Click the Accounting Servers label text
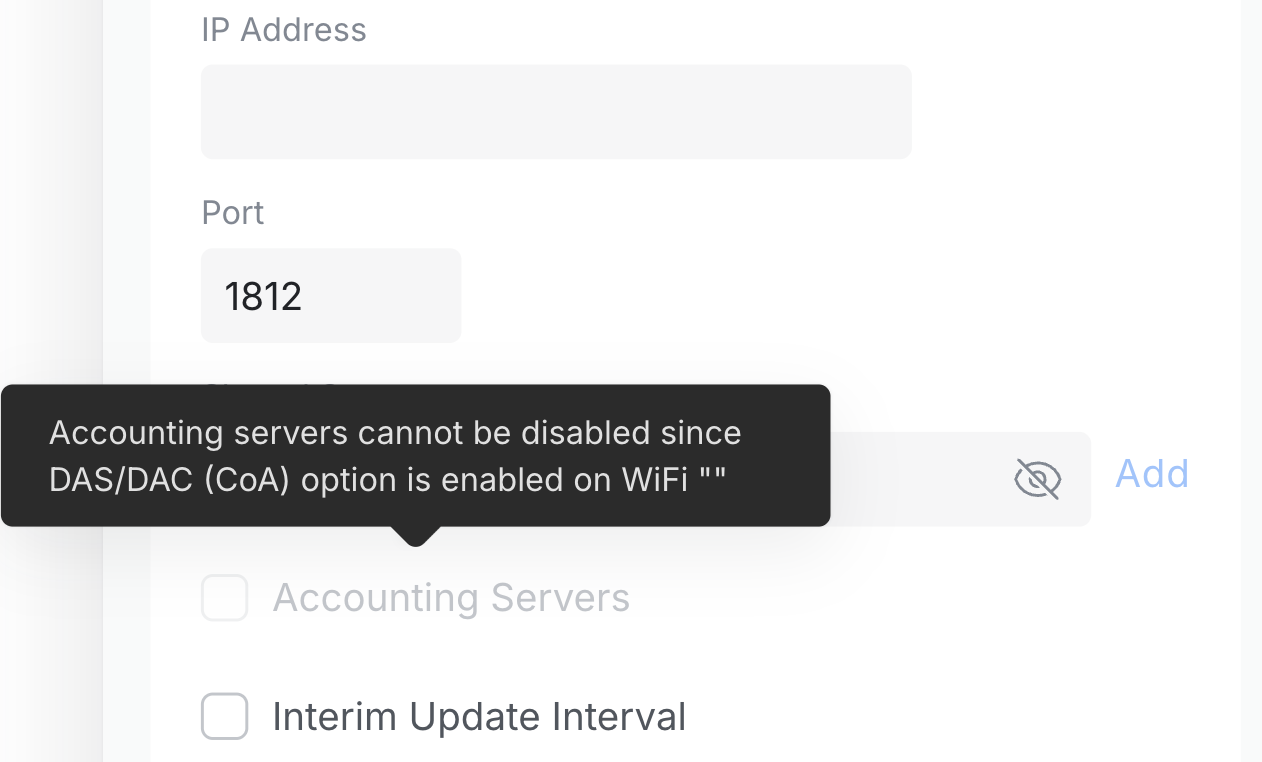 pyautogui.click(x=451, y=598)
